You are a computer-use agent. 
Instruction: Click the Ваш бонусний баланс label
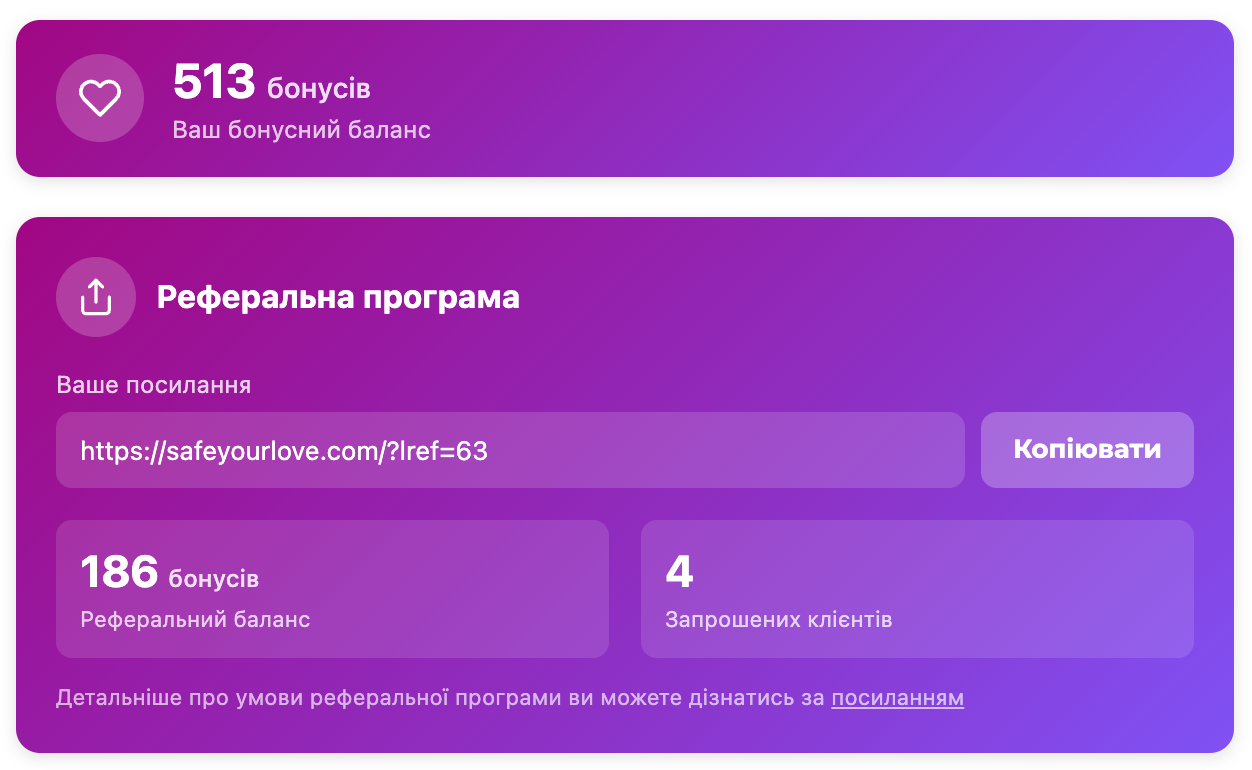click(x=302, y=130)
